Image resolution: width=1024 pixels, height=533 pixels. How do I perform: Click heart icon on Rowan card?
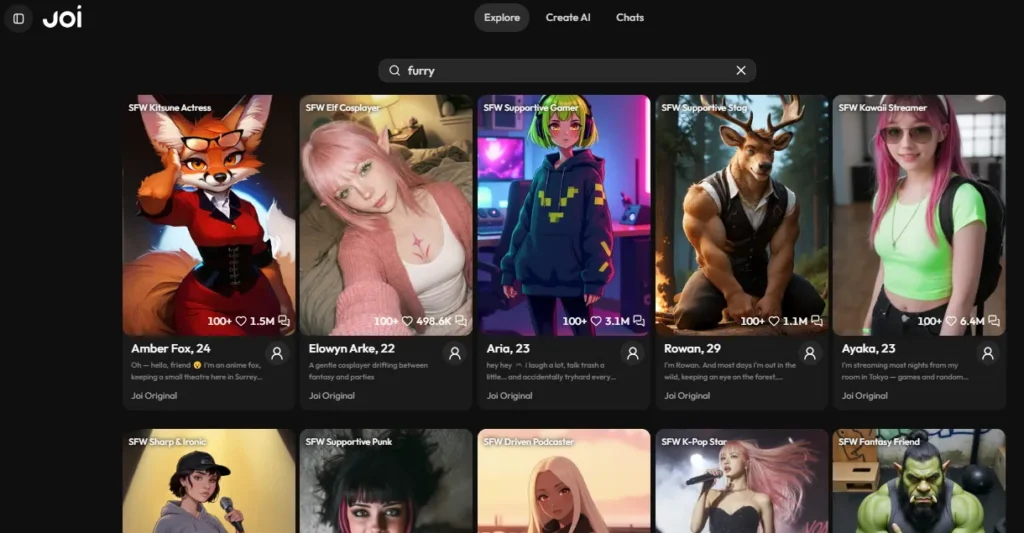click(774, 321)
